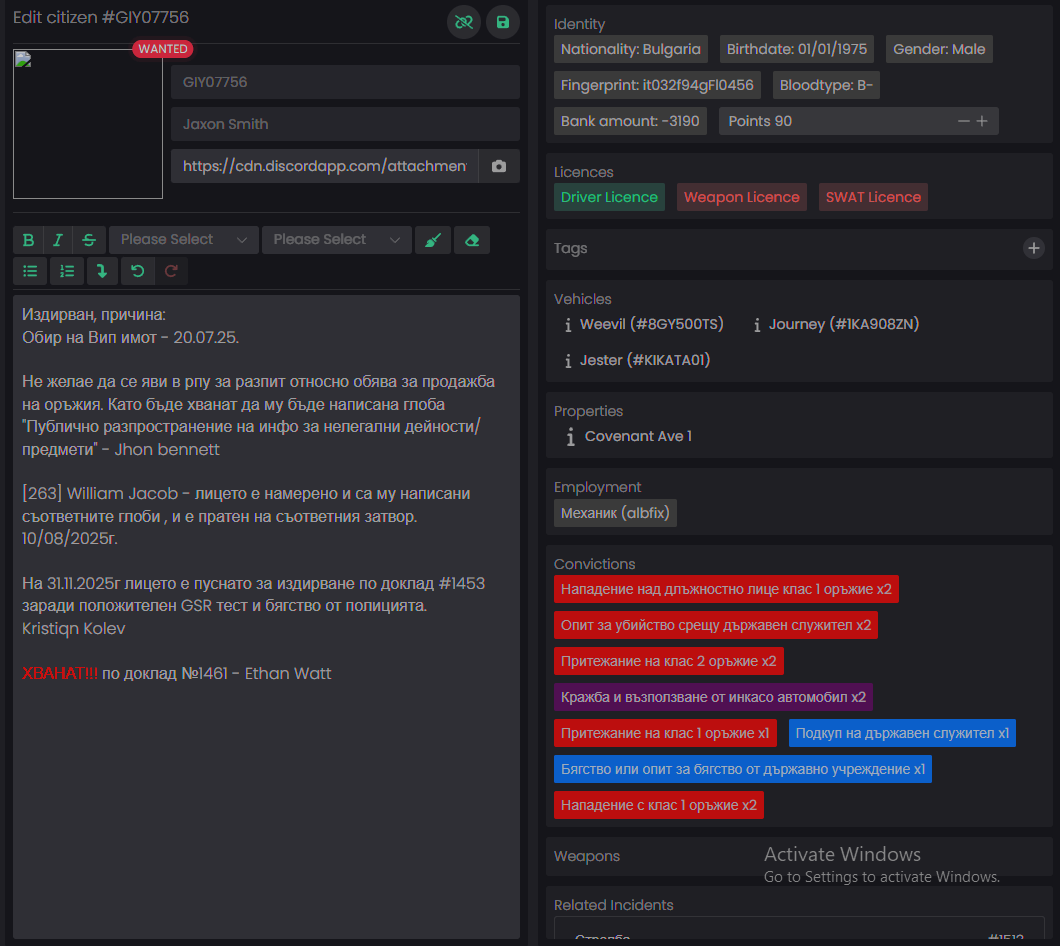
Task: Click the Fingerprint: it032f94gFI0456 badge
Action: pos(657,85)
